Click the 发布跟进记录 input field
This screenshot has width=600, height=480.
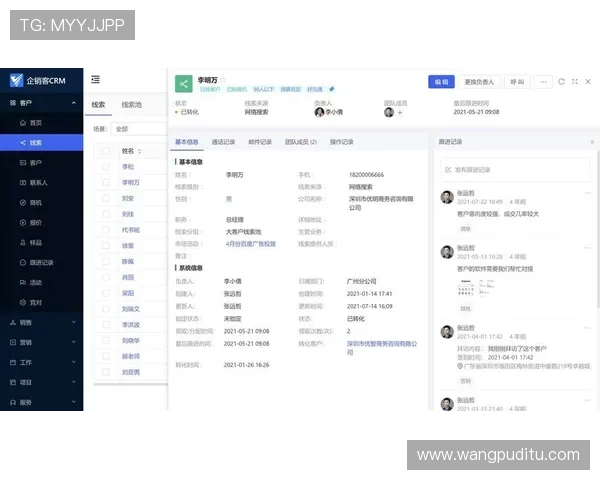pyautogui.click(x=510, y=169)
